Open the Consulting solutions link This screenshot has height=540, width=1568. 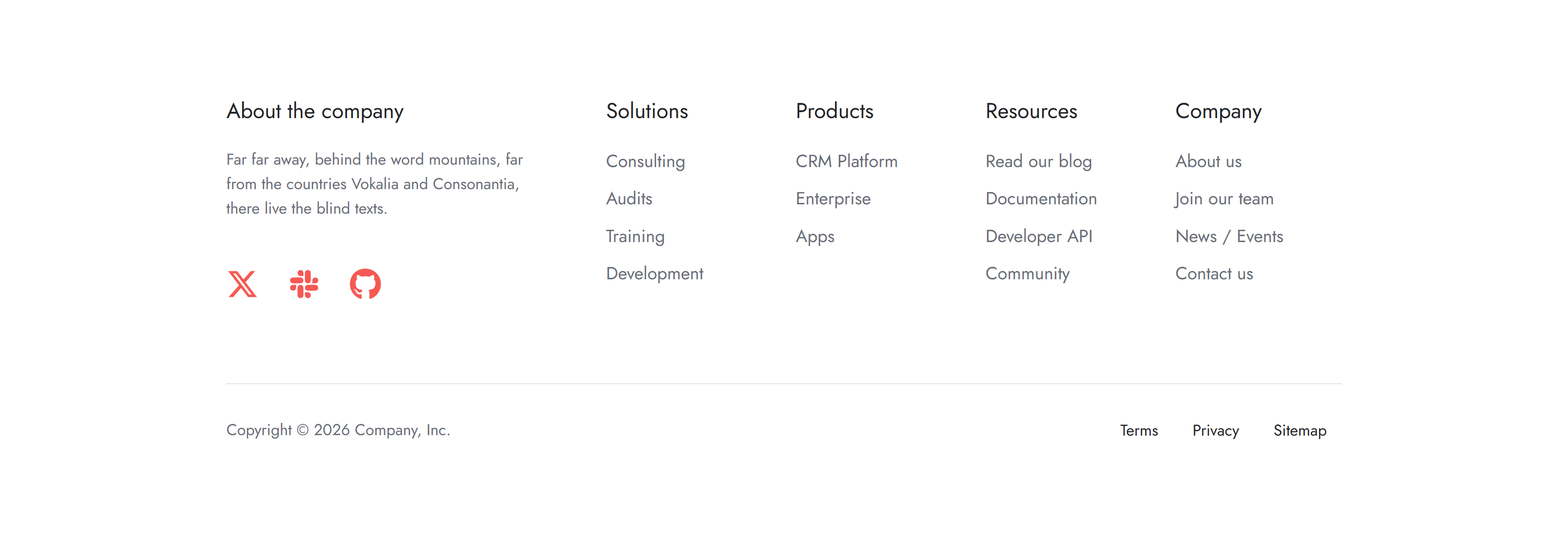pos(645,161)
